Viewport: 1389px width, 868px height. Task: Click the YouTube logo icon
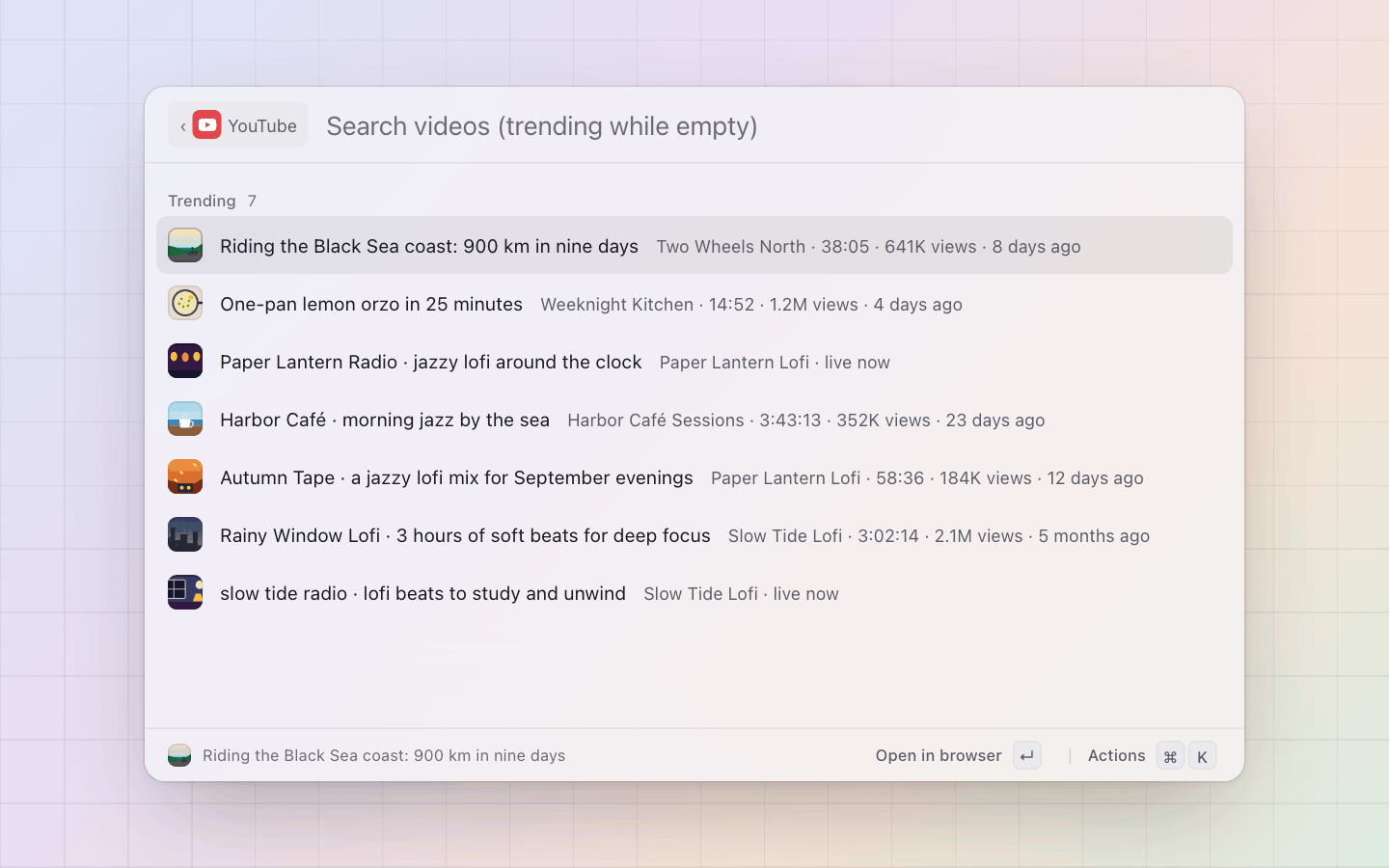[206, 125]
